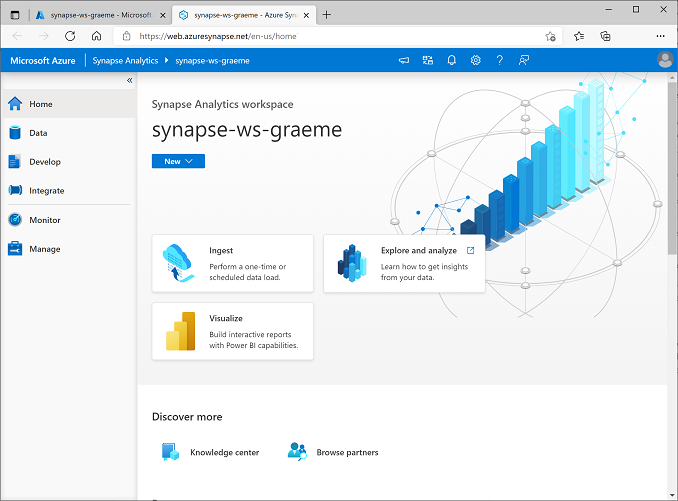This screenshot has height=501, width=678.
Task: Click the browser back arrow
Action: [17, 36]
